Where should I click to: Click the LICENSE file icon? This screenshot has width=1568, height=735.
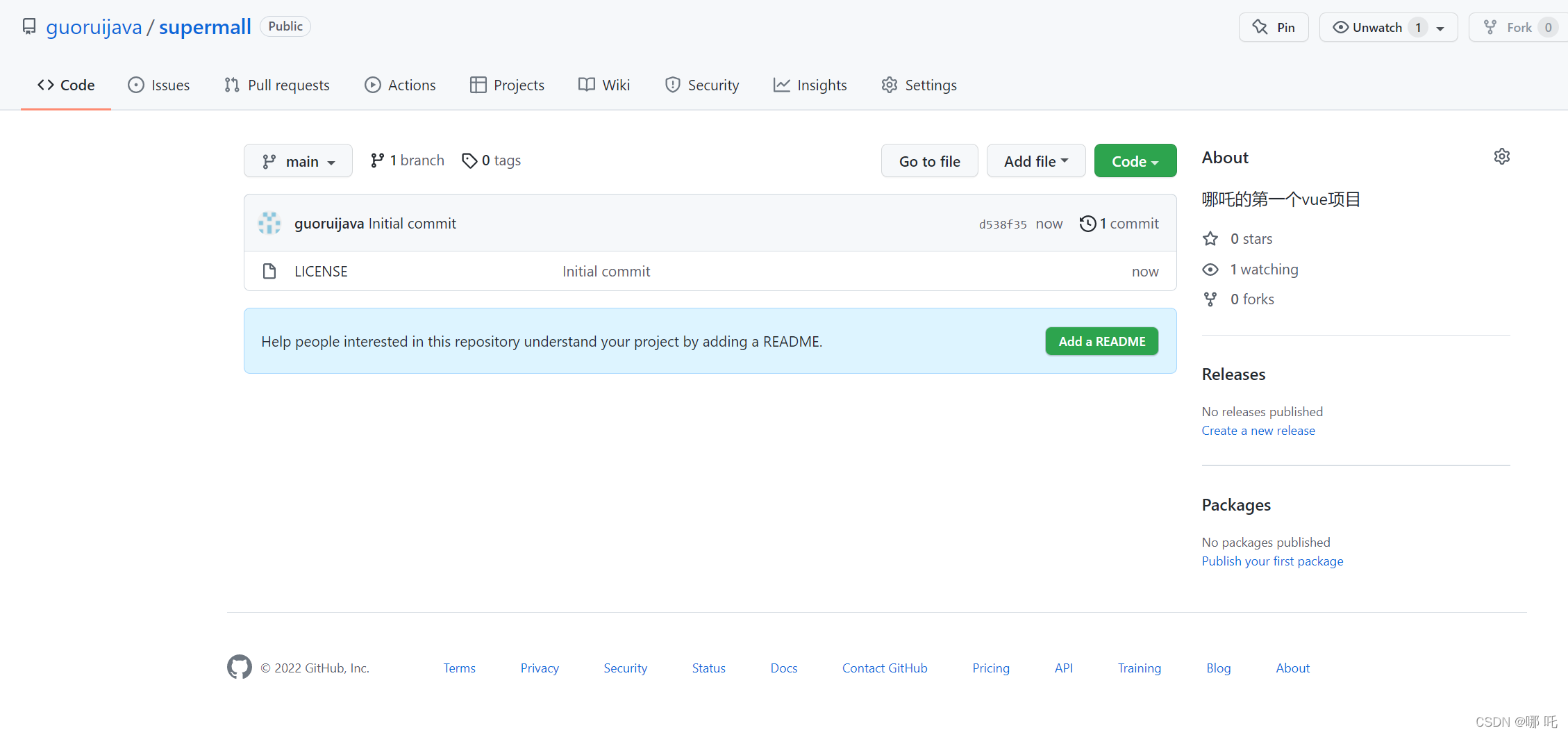[x=269, y=271]
